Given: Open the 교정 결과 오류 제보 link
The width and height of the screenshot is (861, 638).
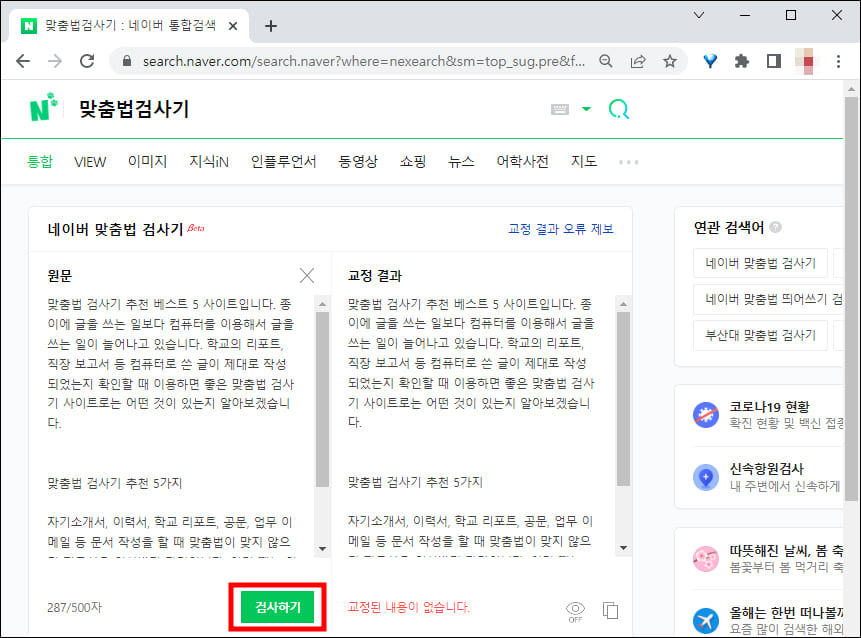Looking at the screenshot, I should coord(563,228).
